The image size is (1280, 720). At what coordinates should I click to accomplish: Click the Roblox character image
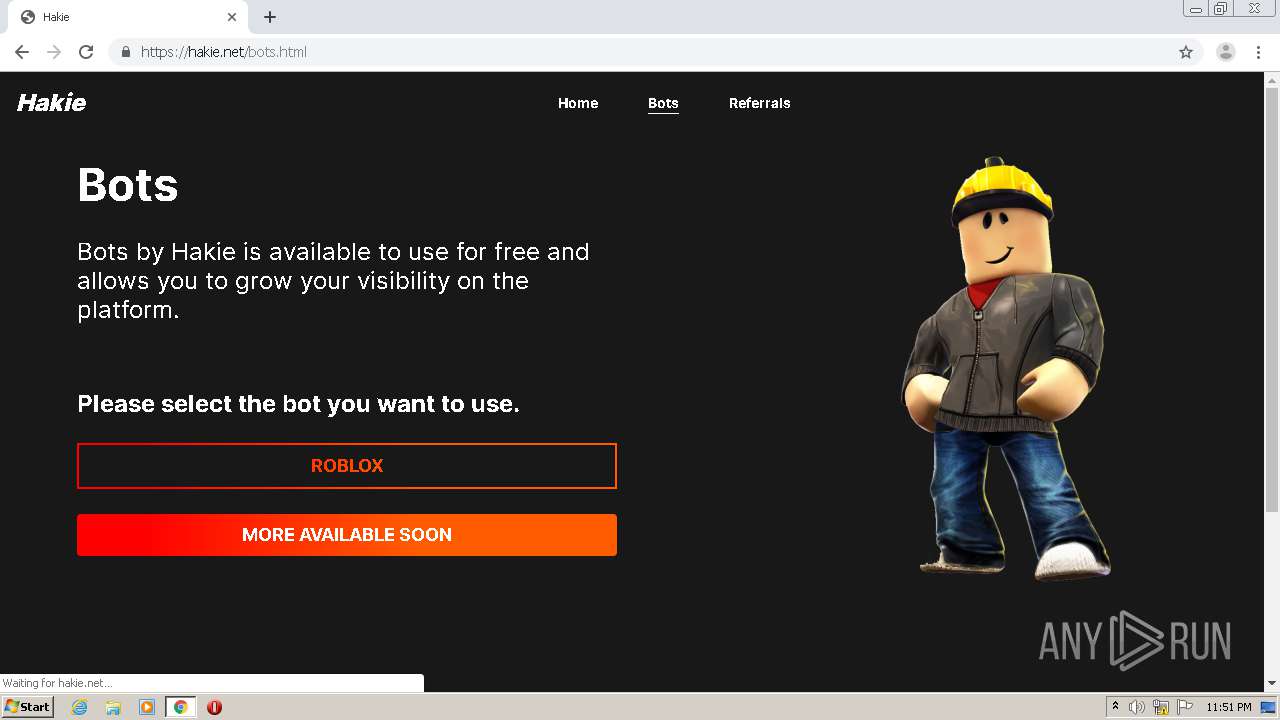1008,368
